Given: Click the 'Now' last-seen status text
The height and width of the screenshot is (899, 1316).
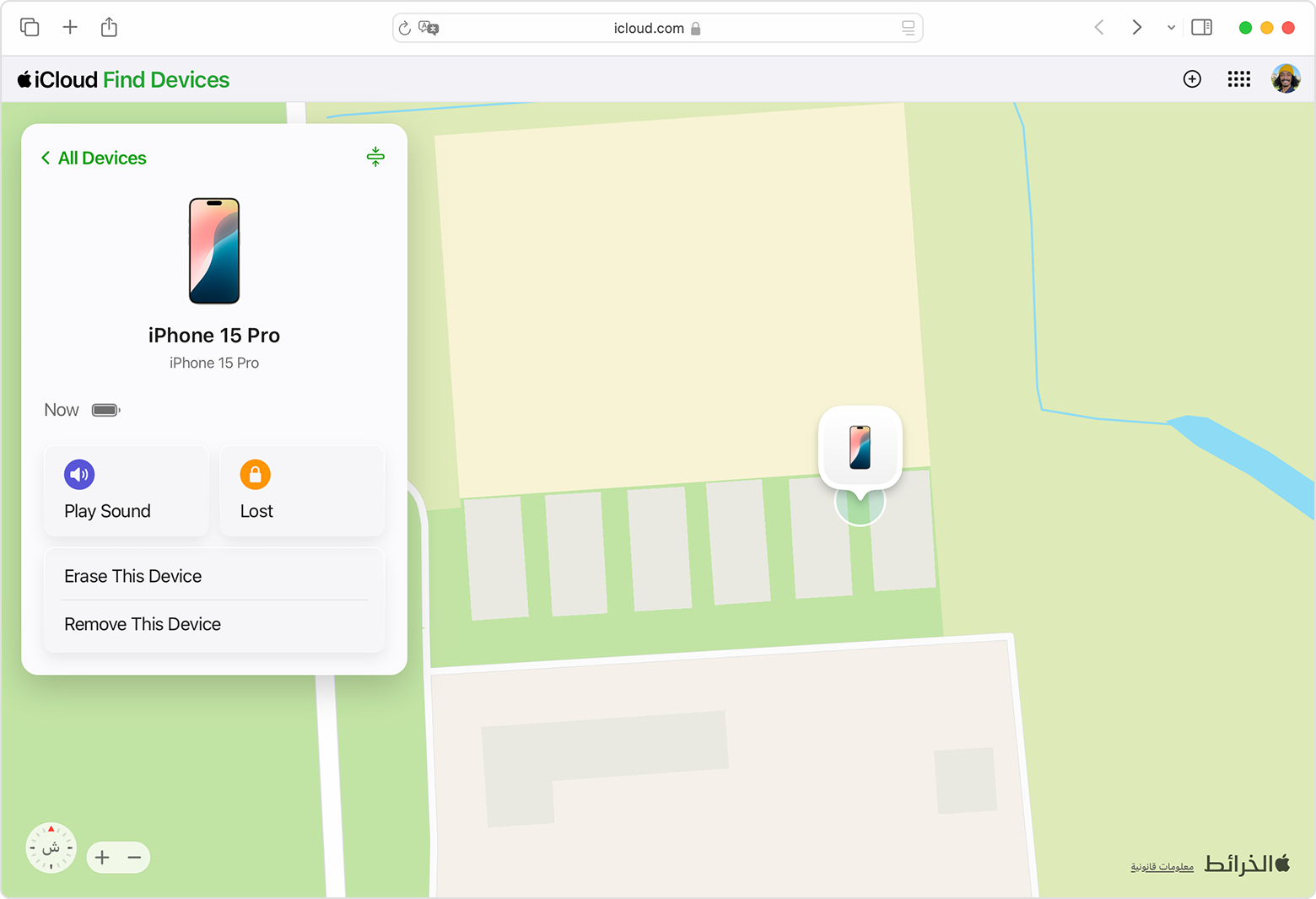Looking at the screenshot, I should [62, 410].
